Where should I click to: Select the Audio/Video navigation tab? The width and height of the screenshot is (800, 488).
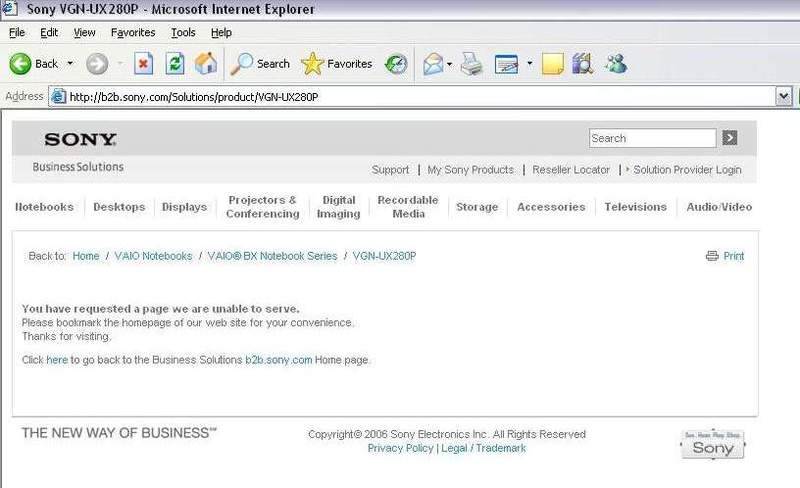pos(719,207)
